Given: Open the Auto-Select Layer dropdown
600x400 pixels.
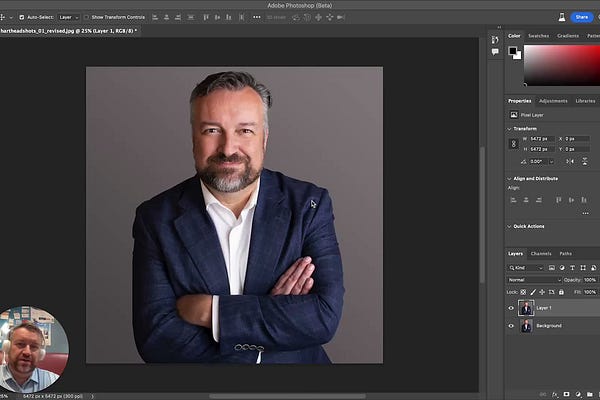Looking at the screenshot, I should tap(69, 17).
